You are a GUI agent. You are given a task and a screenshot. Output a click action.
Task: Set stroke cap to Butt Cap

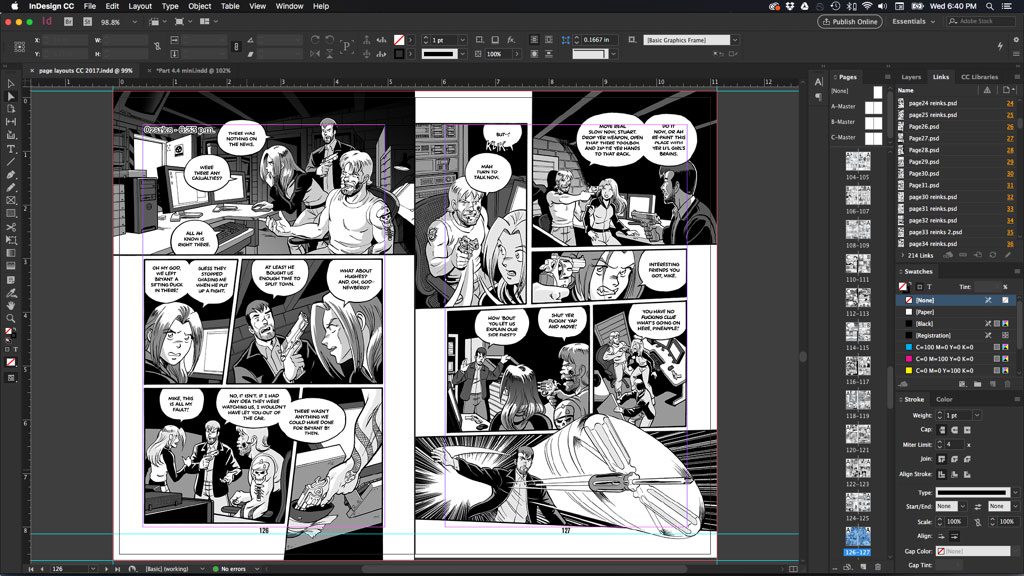click(x=942, y=430)
